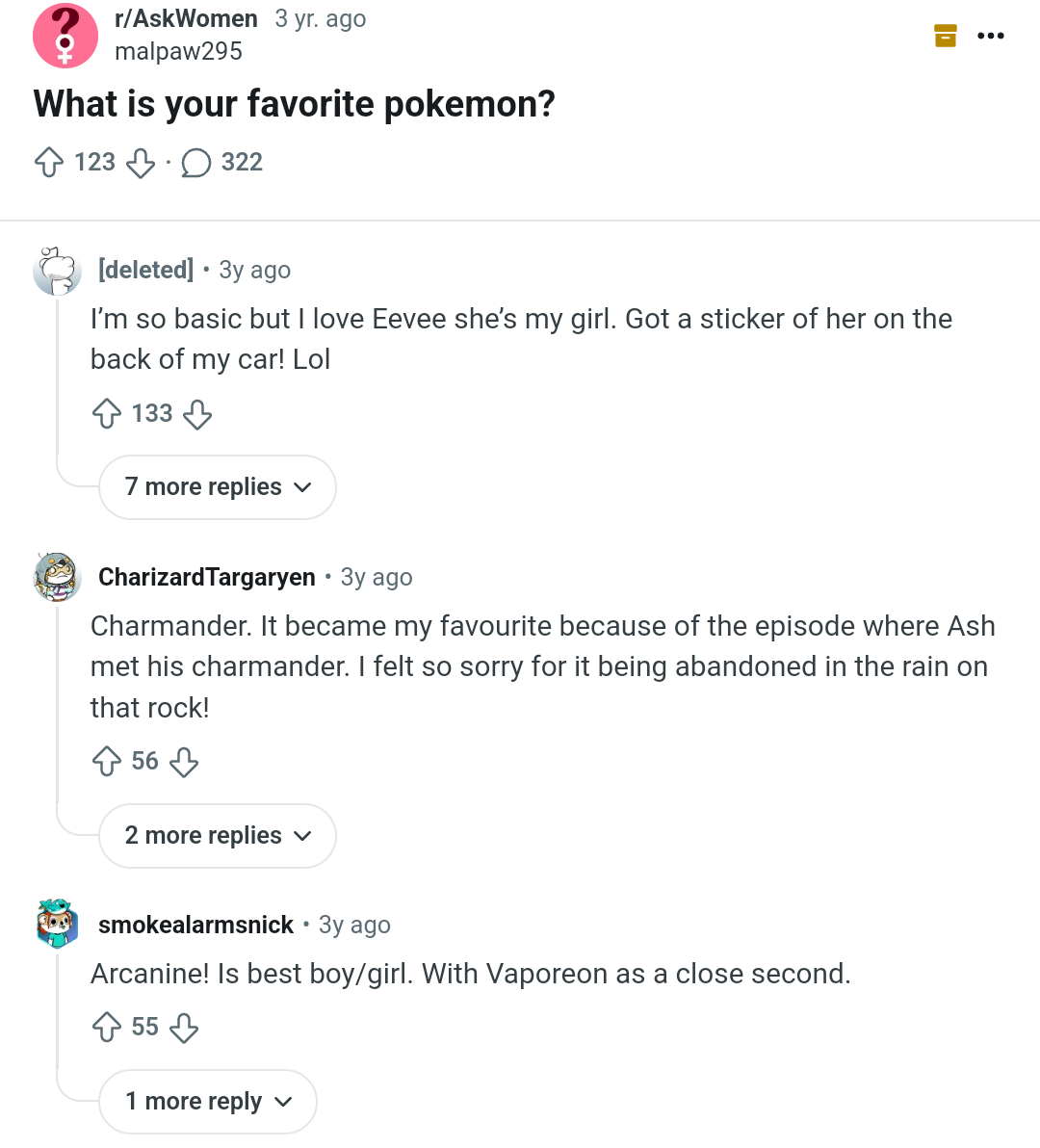Upvote the favorite pokemon post
Screen dimensions: 1040x1148
[x=49, y=163]
